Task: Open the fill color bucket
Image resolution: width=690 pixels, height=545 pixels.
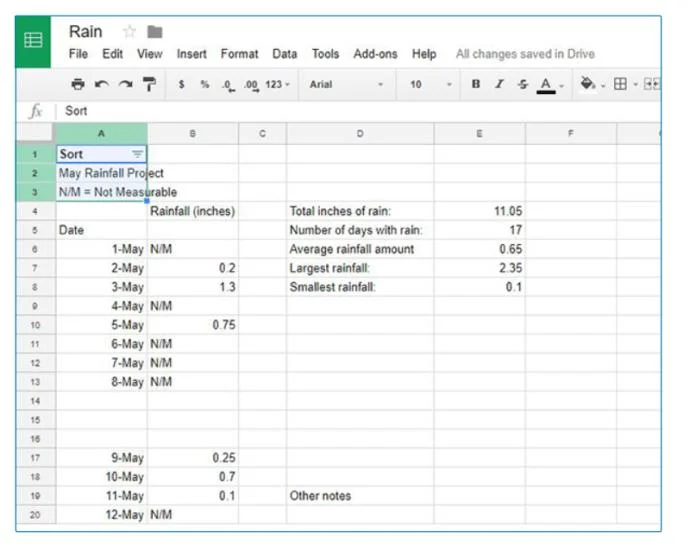Action: [587, 83]
